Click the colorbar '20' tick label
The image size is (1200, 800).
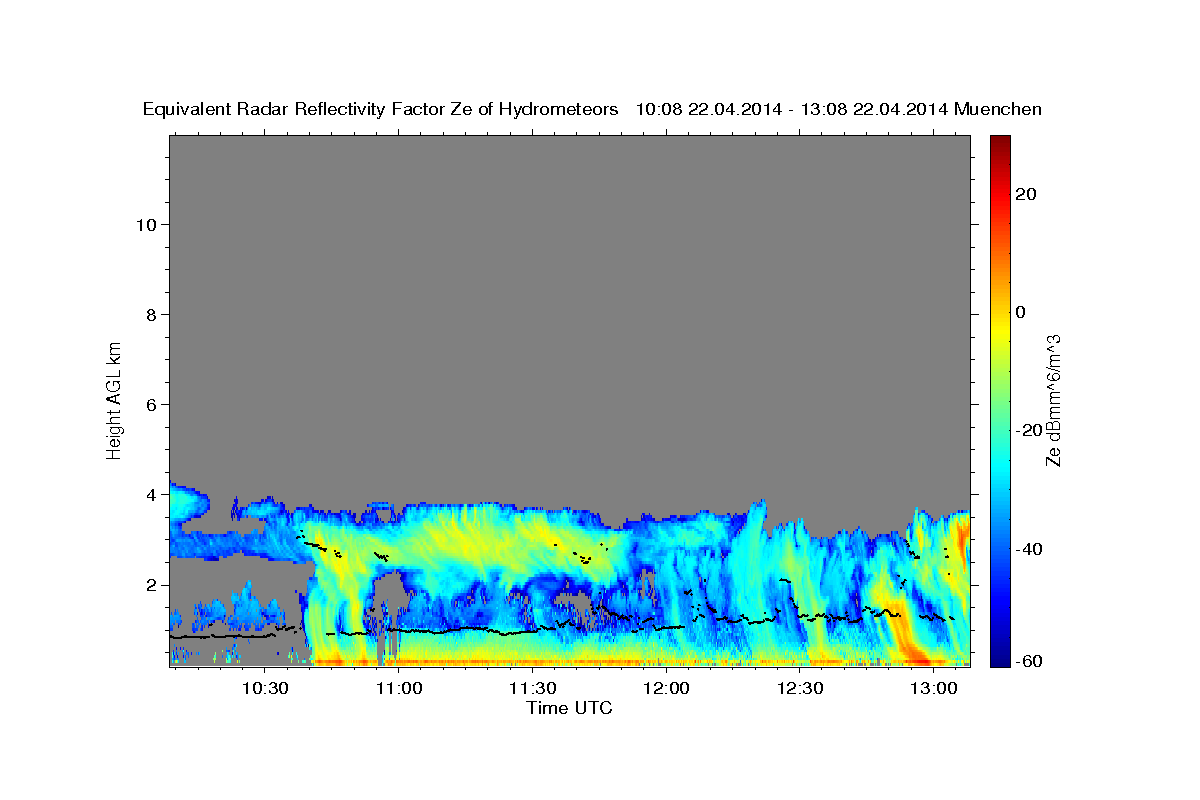(x=1025, y=194)
